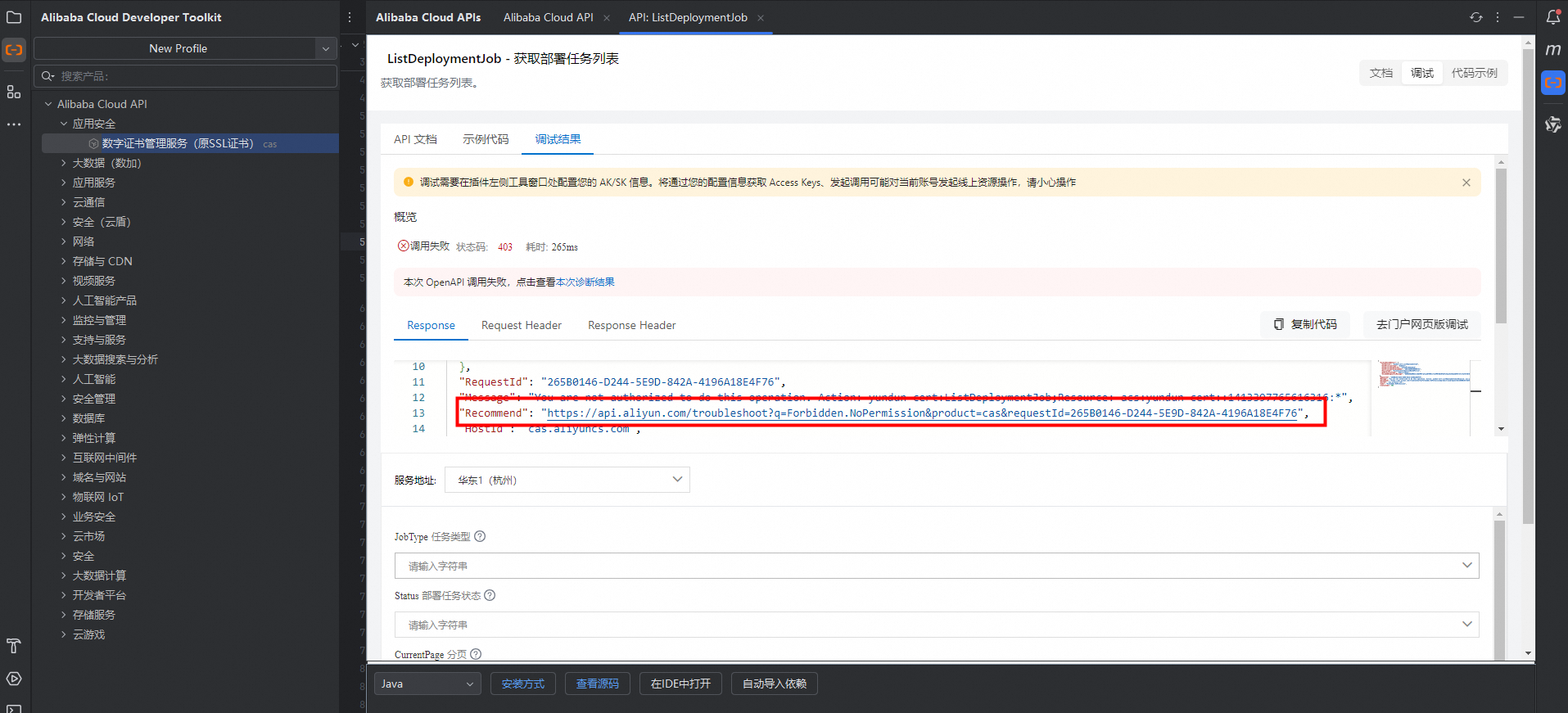Open the Build hammer tool window
The height and width of the screenshot is (713, 1568).
click(14, 646)
